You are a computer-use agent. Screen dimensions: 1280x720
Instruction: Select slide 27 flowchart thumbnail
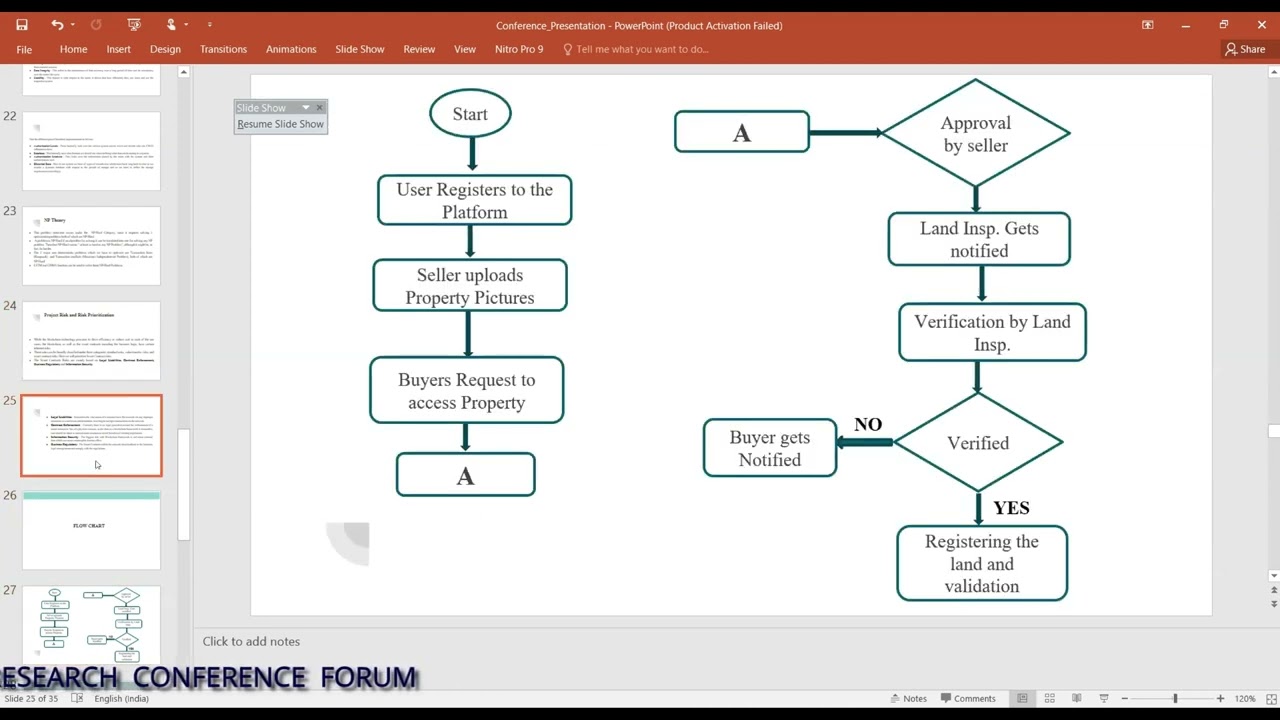point(91,624)
